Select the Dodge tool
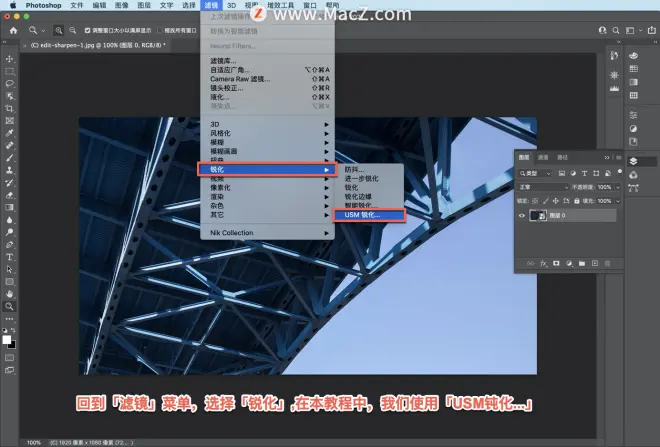The width and height of the screenshot is (660, 447). [x=9, y=232]
